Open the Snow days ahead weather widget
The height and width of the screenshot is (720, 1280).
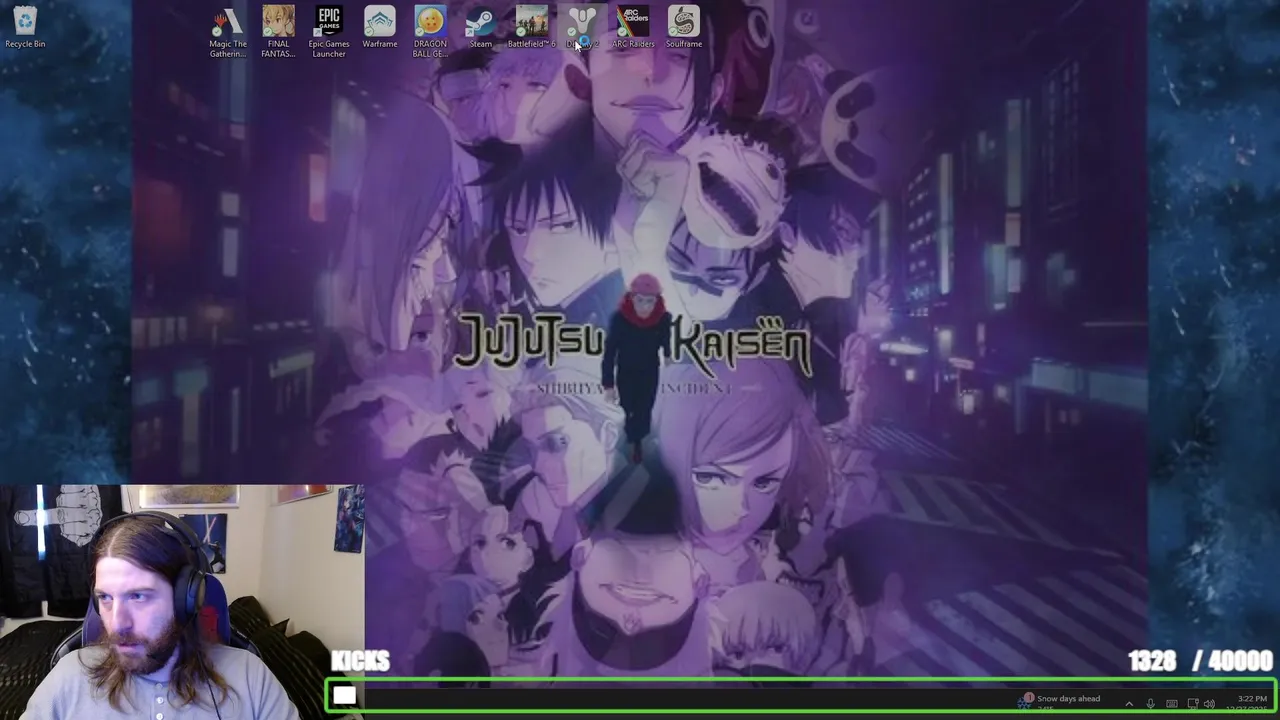click(x=1060, y=702)
